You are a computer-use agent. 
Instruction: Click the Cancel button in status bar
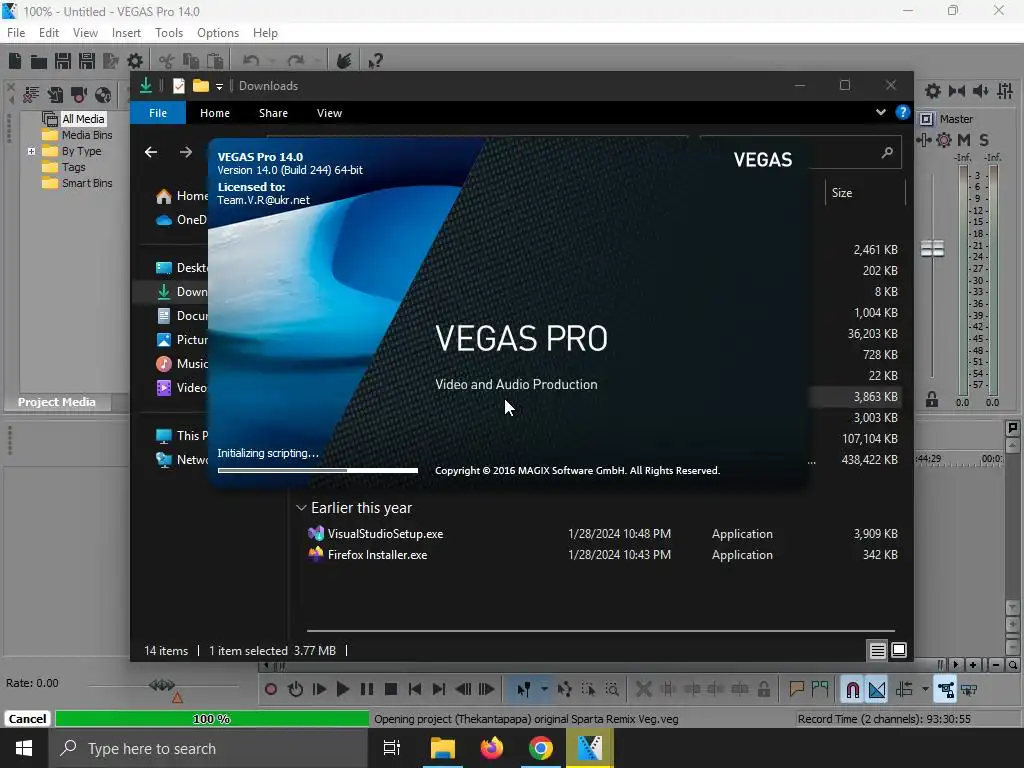(x=27, y=718)
